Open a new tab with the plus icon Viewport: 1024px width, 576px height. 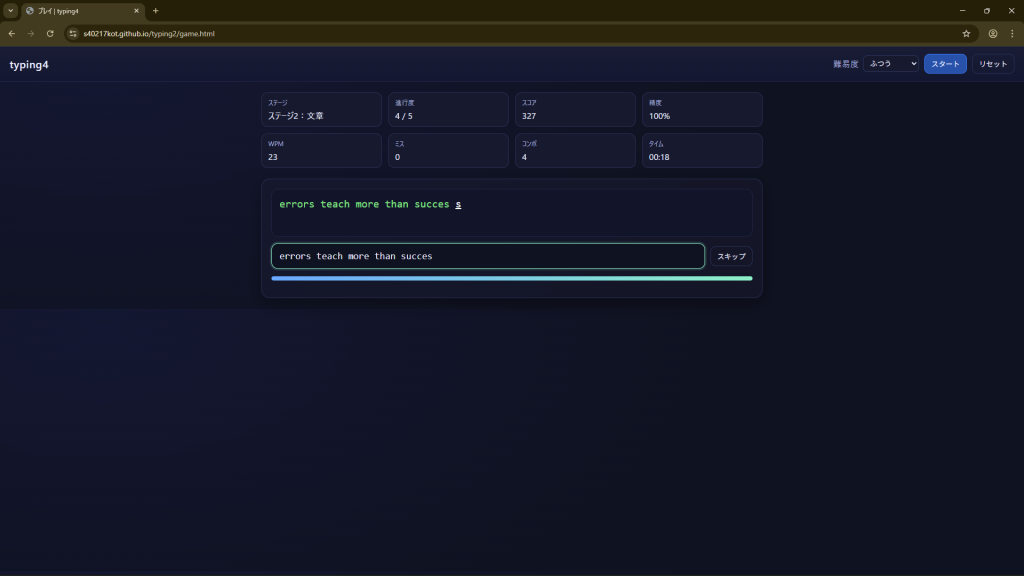click(155, 10)
